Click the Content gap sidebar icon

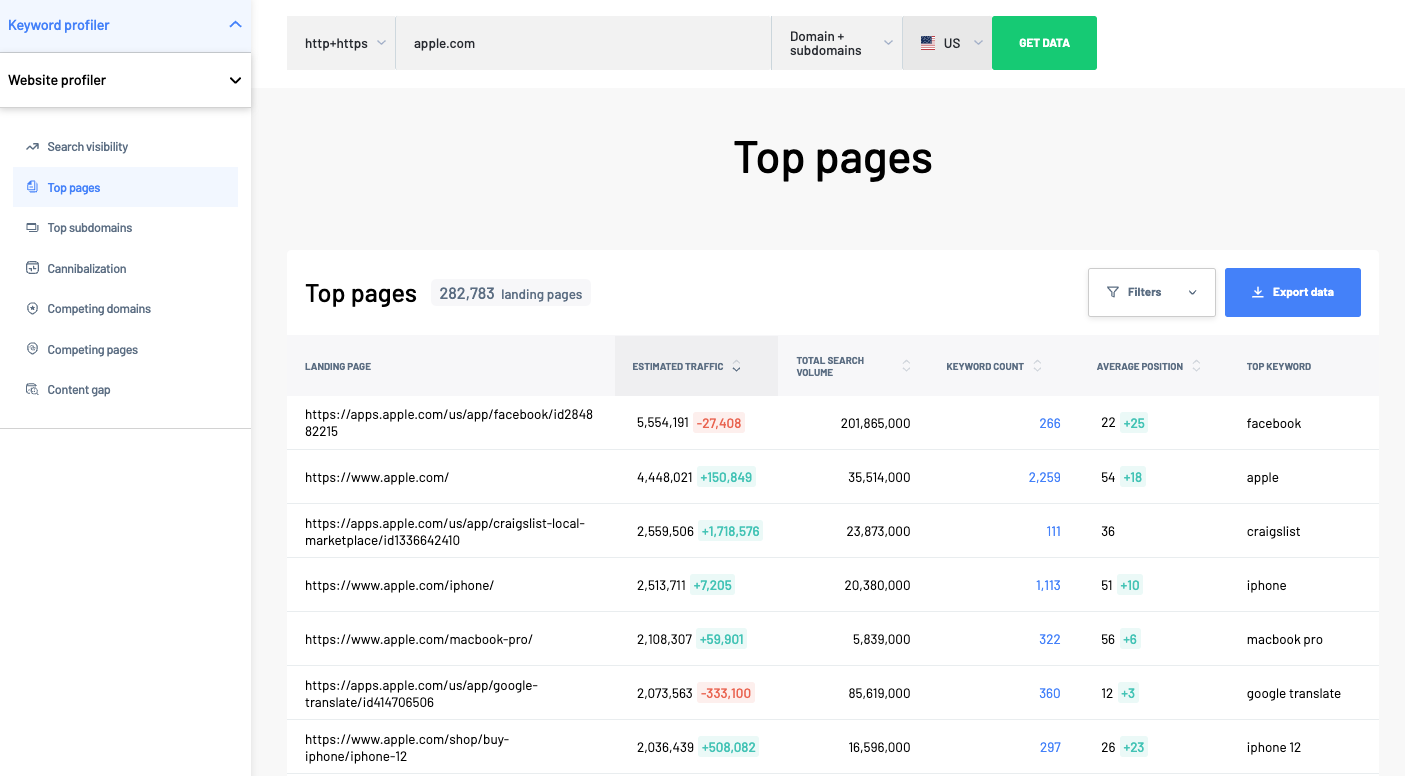(x=33, y=389)
